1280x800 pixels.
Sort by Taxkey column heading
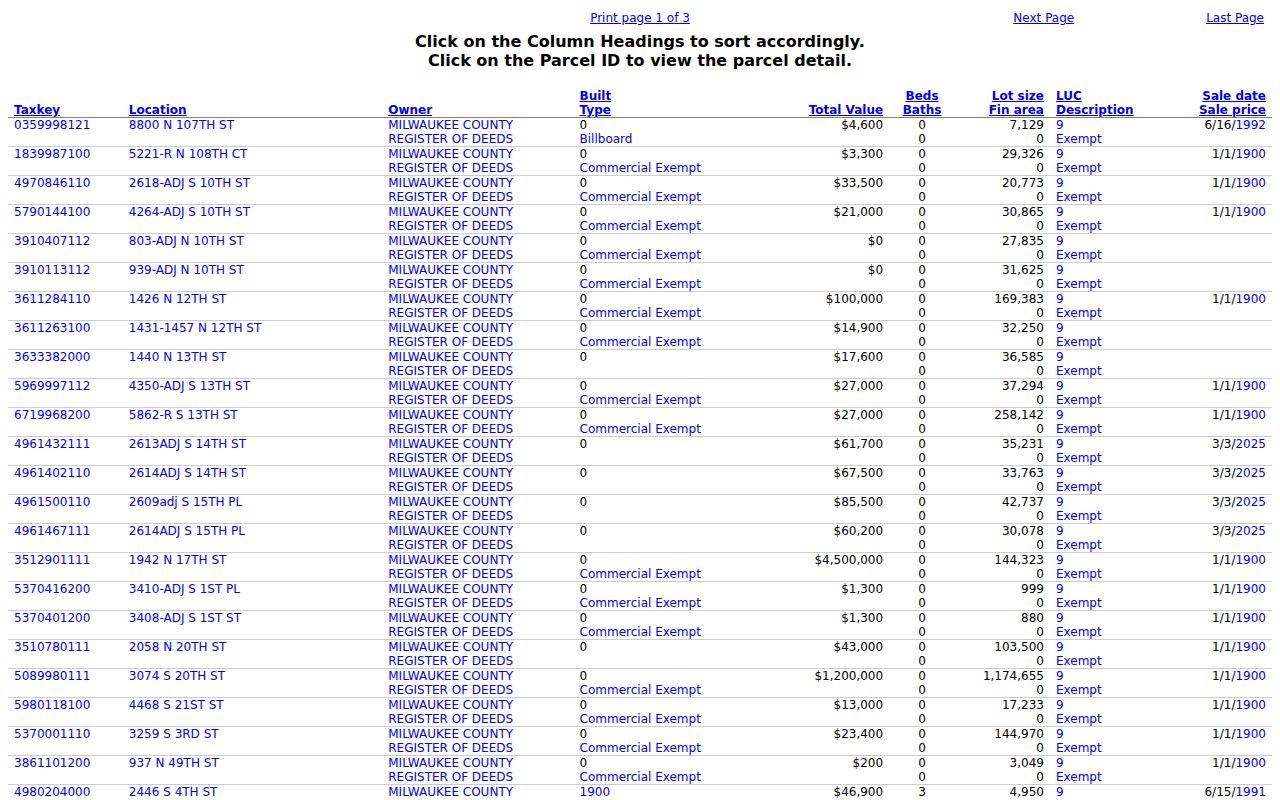tap(37, 110)
